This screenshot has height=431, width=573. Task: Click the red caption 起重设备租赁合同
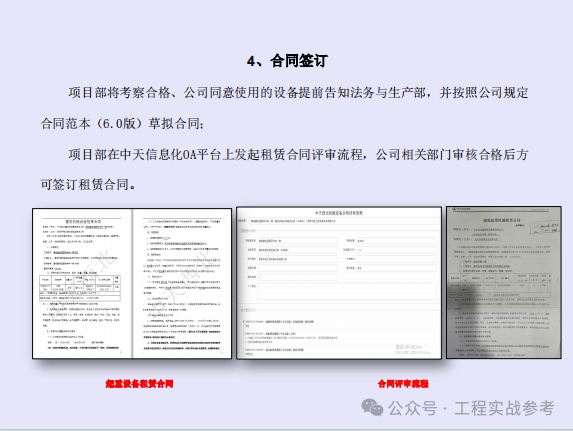139,384
